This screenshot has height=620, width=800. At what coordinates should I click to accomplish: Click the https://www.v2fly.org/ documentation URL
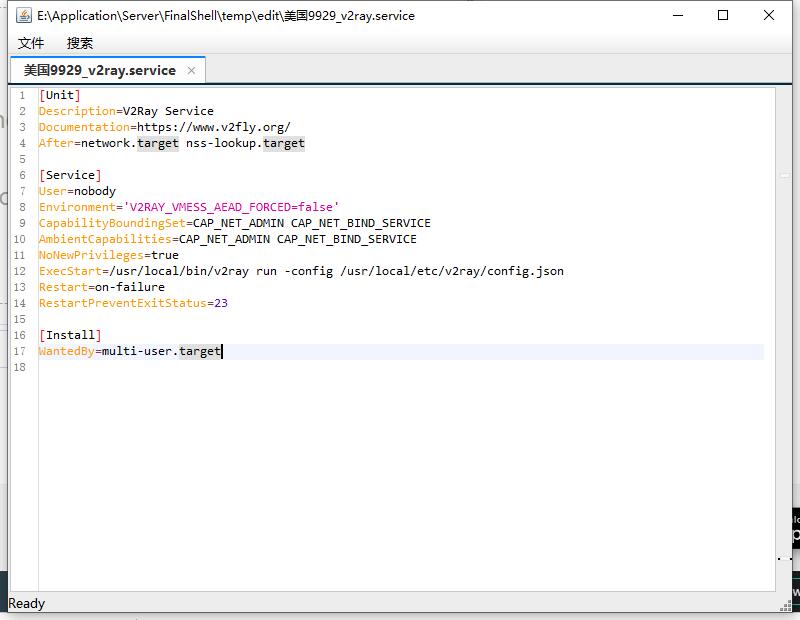(213, 127)
